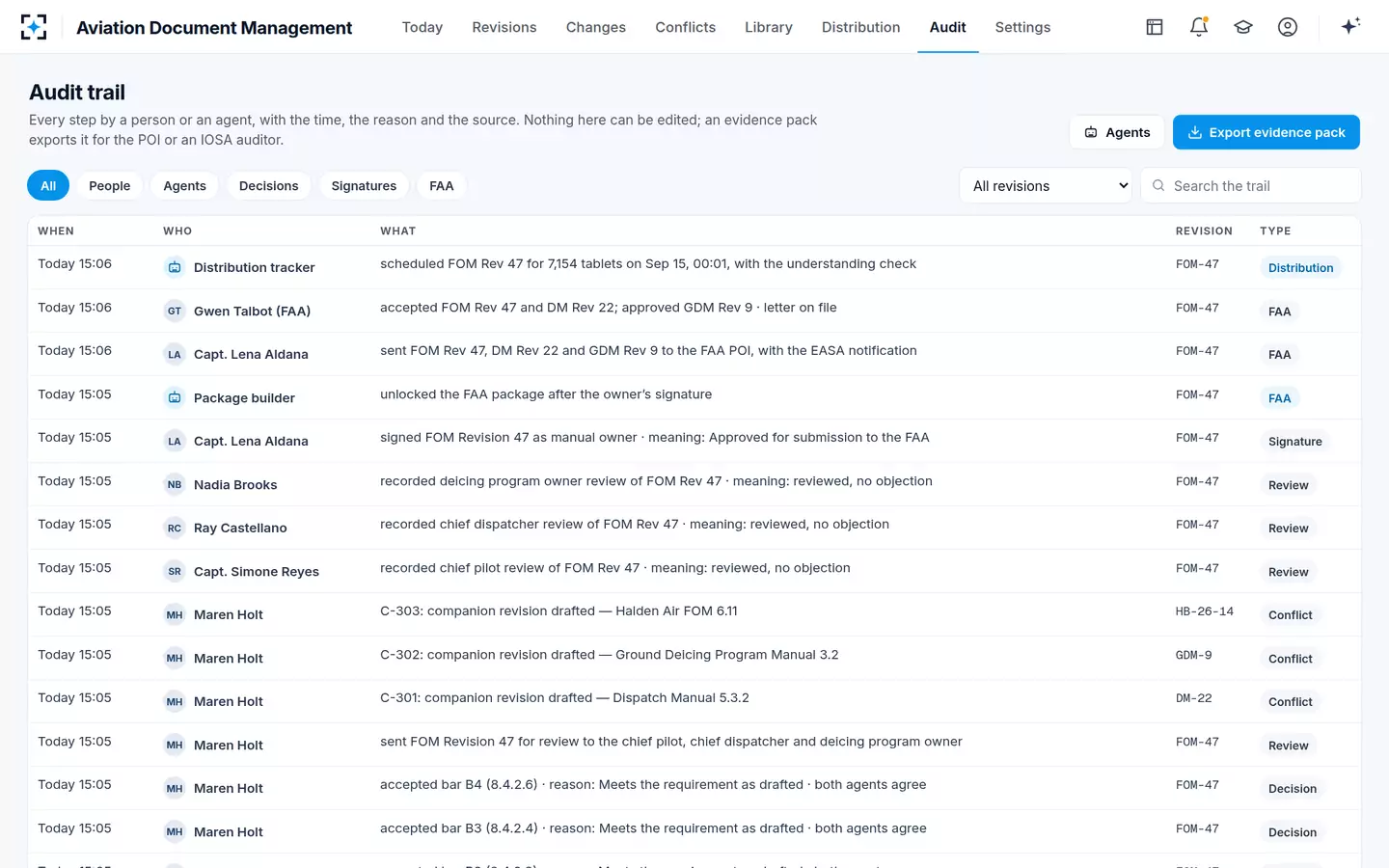Click the search magnifier icon
The image size is (1389, 868).
1158,185
